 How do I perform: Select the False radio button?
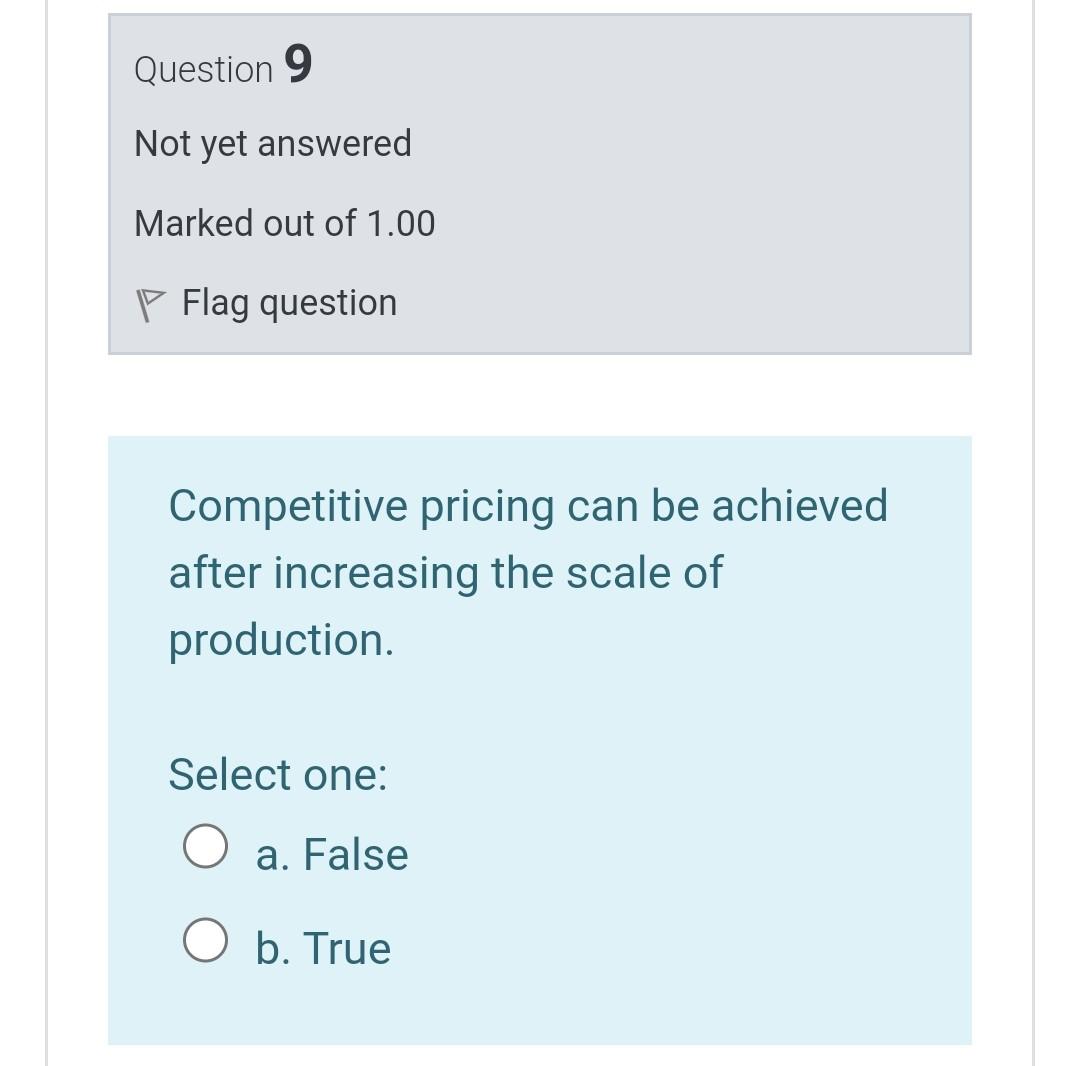[x=206, y=846]
